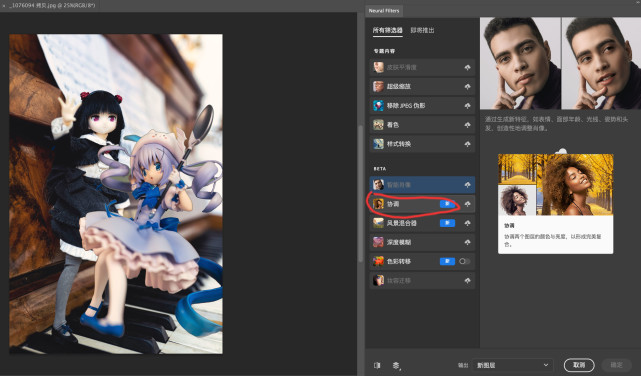
Task: Select the 样式转换 filter label
Action: coord(399,144)
